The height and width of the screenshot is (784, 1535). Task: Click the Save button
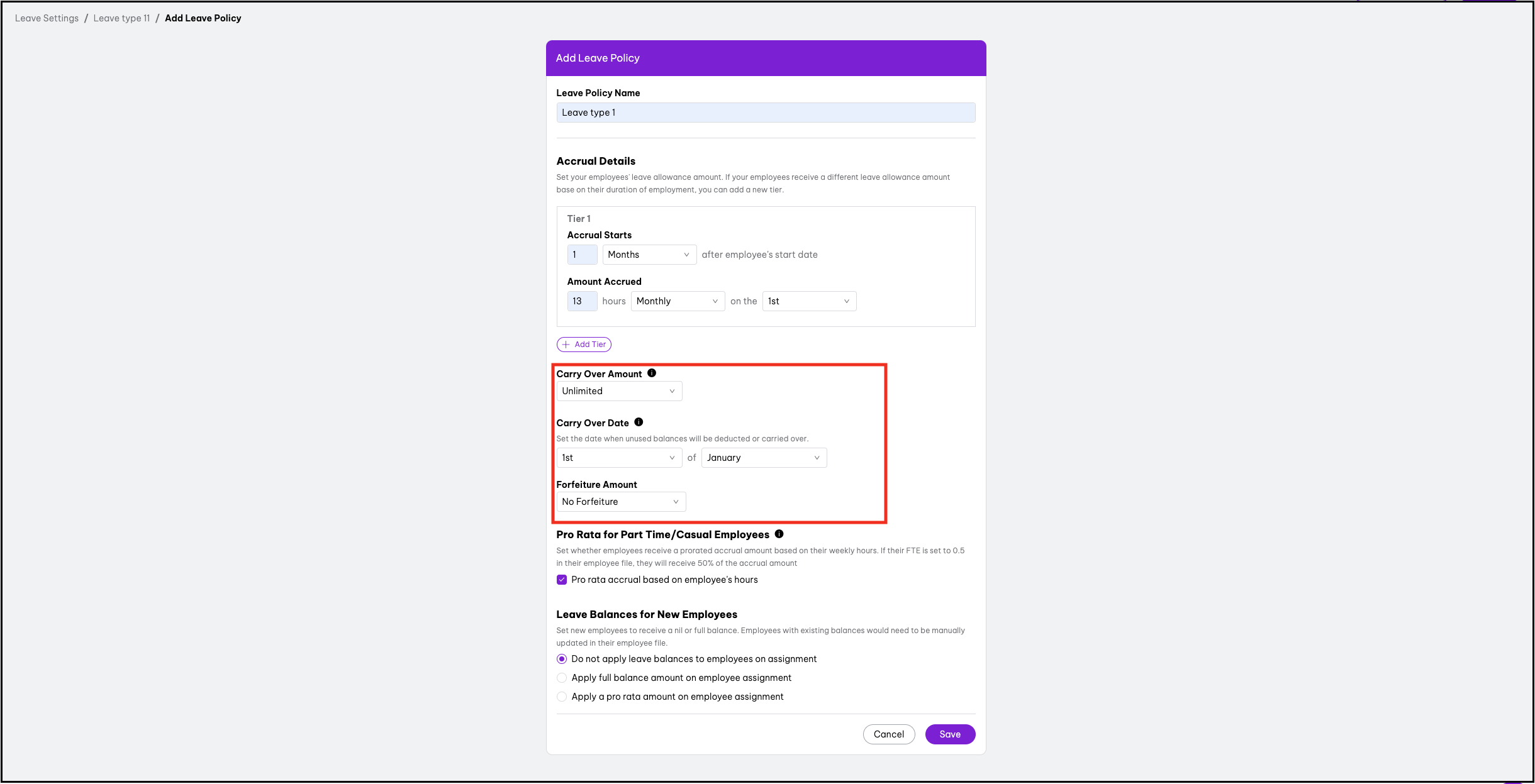tap(949, 734)
